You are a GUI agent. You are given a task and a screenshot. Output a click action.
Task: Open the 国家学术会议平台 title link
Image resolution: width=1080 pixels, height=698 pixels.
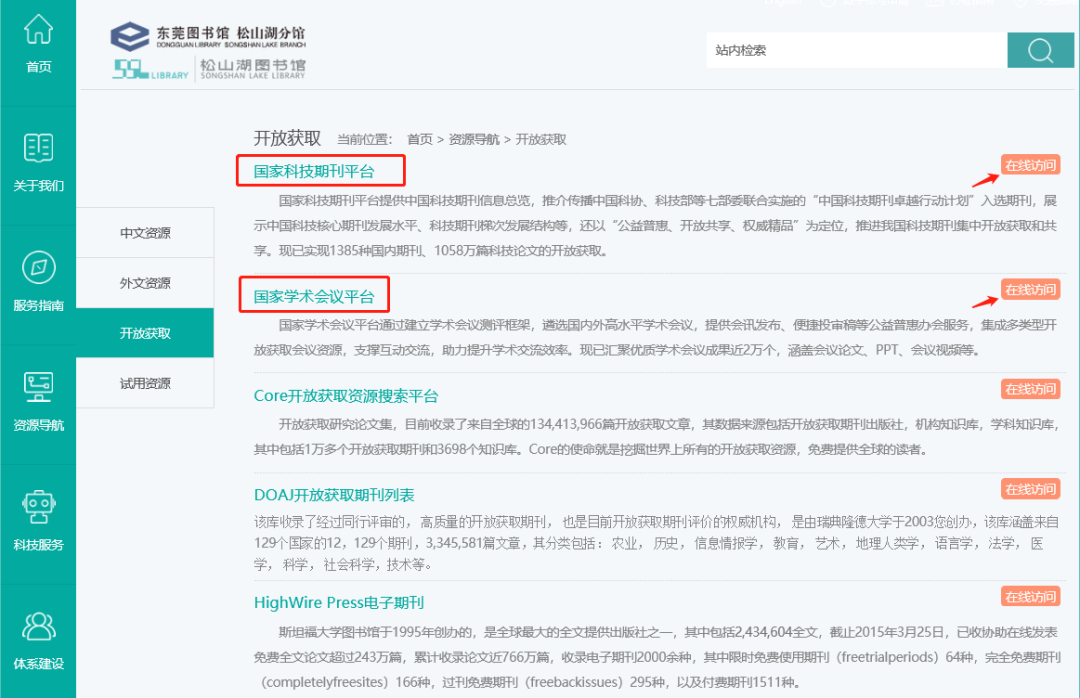[x=314, y=296]
